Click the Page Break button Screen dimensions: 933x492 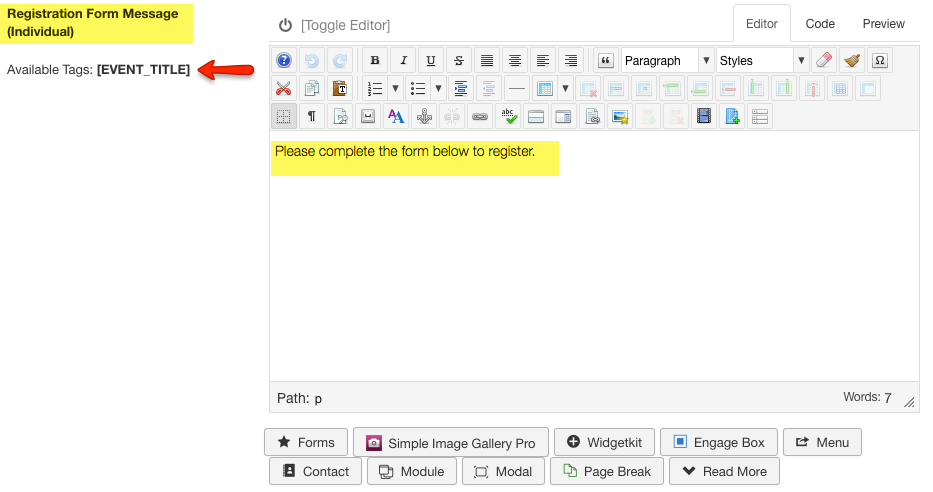coord(607,471)
